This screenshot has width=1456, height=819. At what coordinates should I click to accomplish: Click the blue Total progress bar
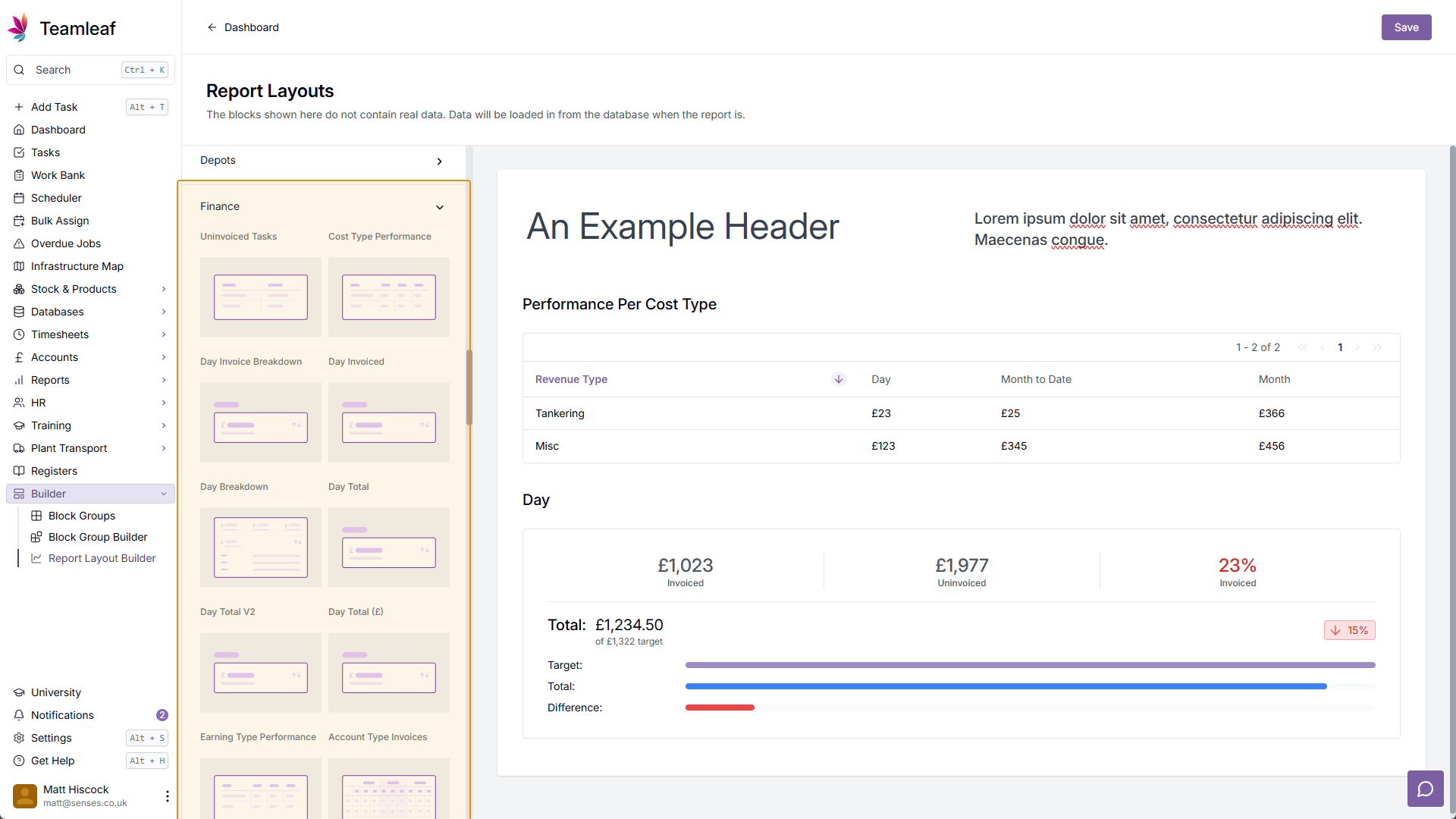point(1006,686)
